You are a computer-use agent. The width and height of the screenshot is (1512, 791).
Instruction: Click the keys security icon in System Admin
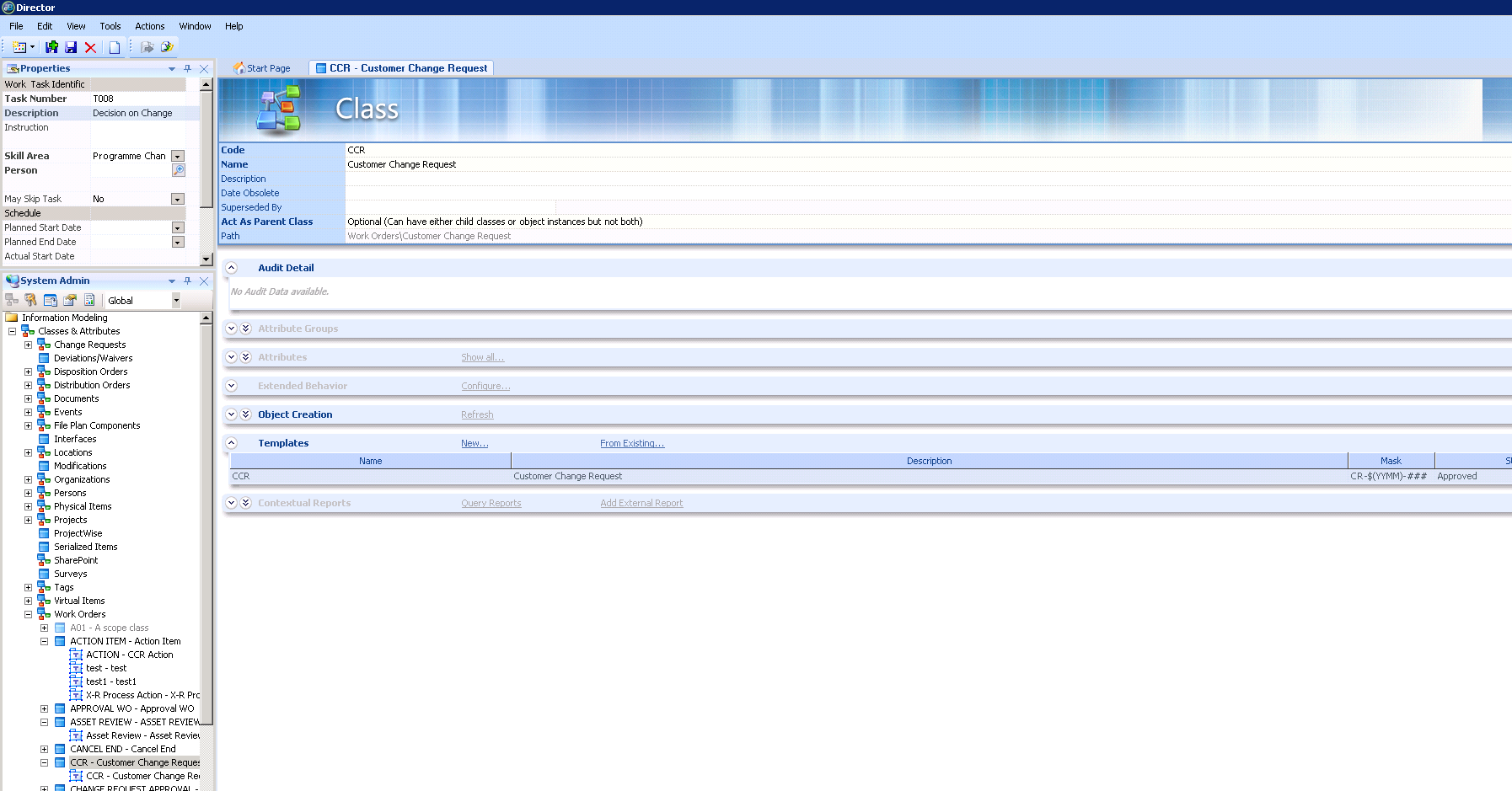coord(31,300)
